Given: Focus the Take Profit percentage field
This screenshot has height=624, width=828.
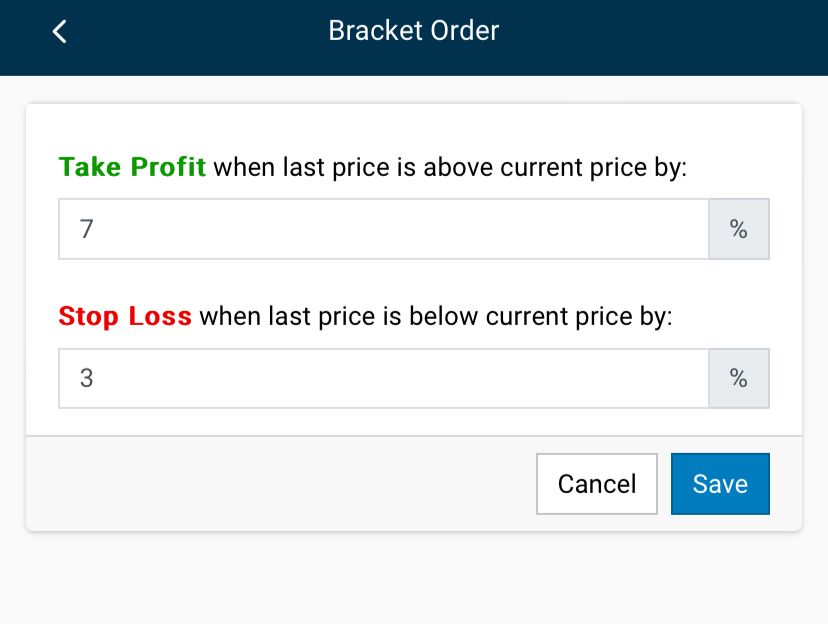Looking at the screenshot, I should click(383, 229).
